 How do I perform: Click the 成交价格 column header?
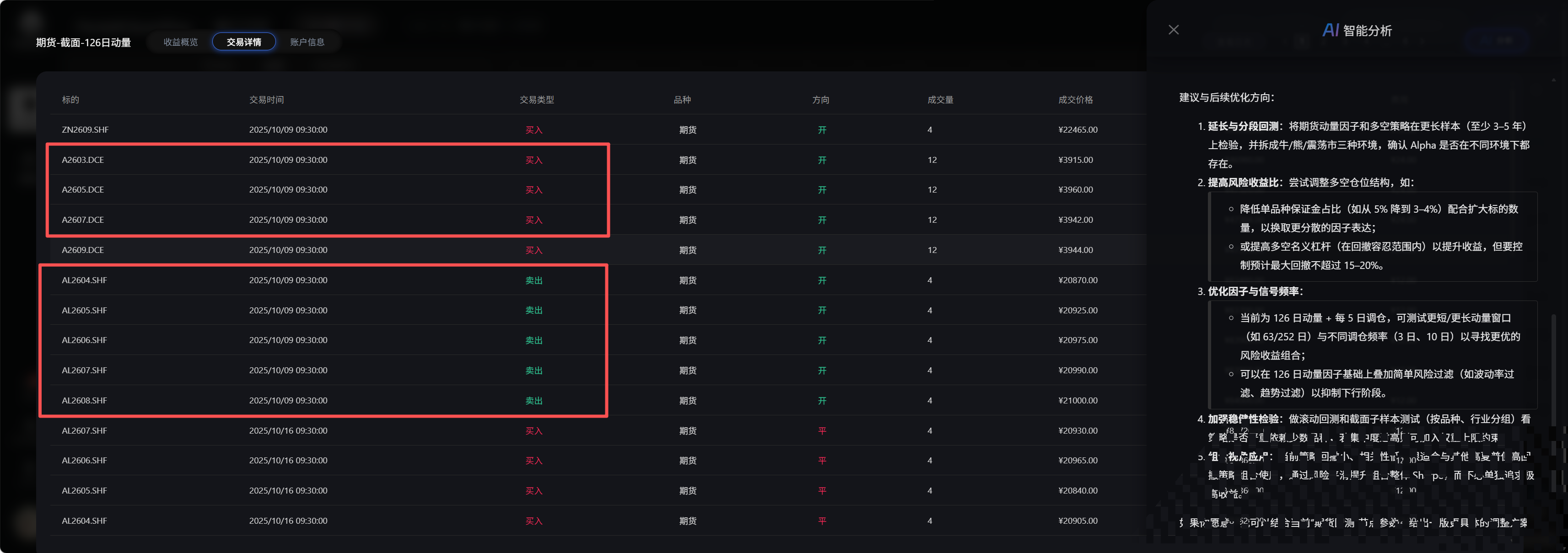(x=1076, y=100)
